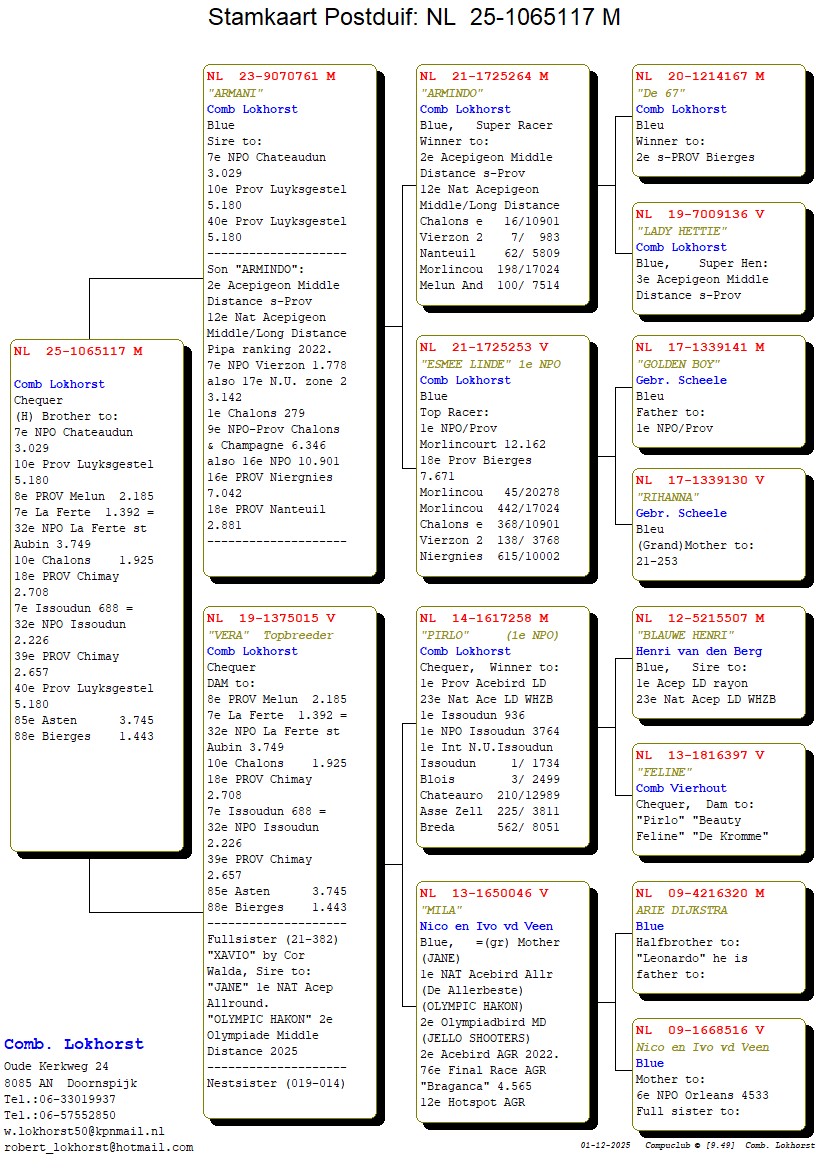The width and height of the screenshot is (816, 1172).
Task: Choose "GOLDEN BOY" pigeon entry
Action: (677, 364)
